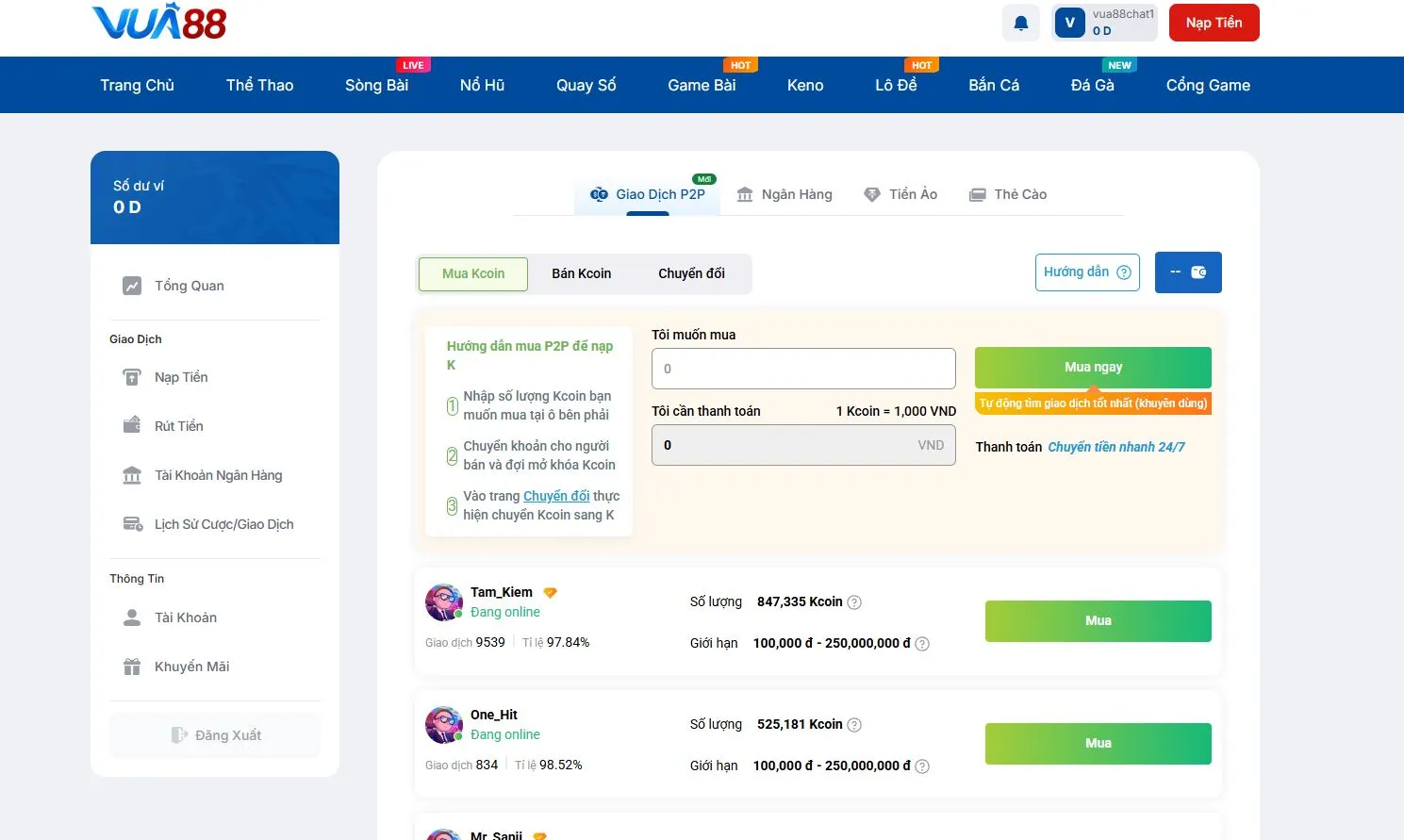This screenshot has height=840, width=1404.
Task: Click Tam_Kiem seller avatar
Action: (x=443, y=602)
